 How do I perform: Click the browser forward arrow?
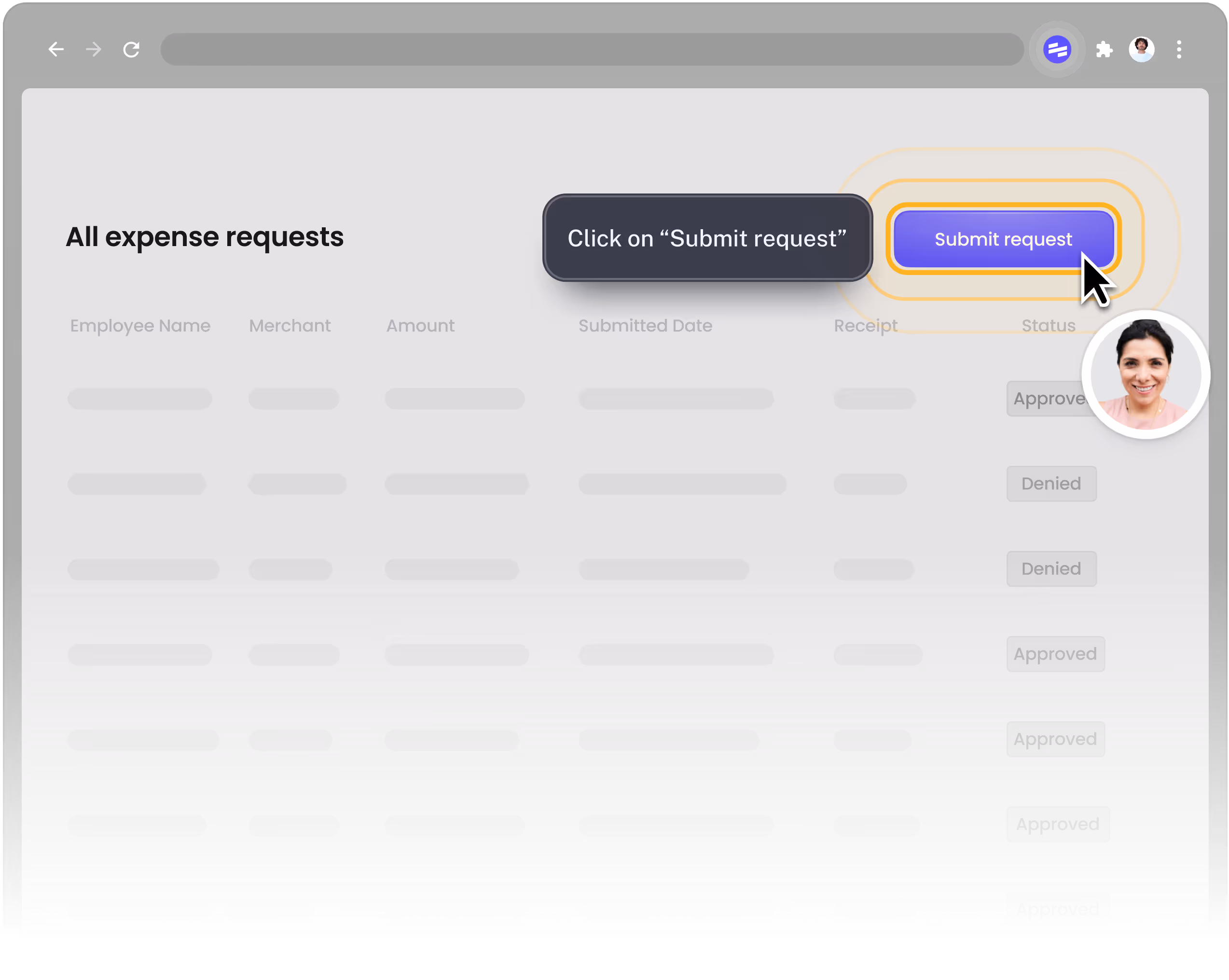coord(94,50)
